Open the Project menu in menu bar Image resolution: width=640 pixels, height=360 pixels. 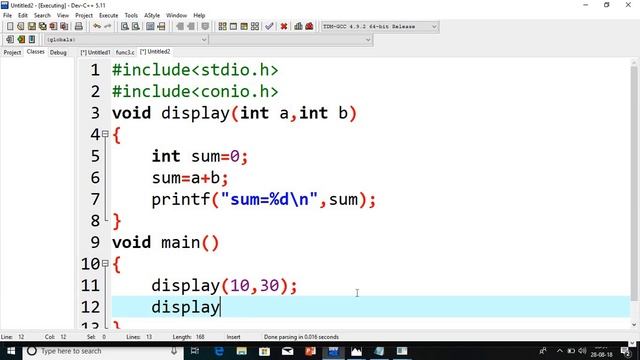84,16
